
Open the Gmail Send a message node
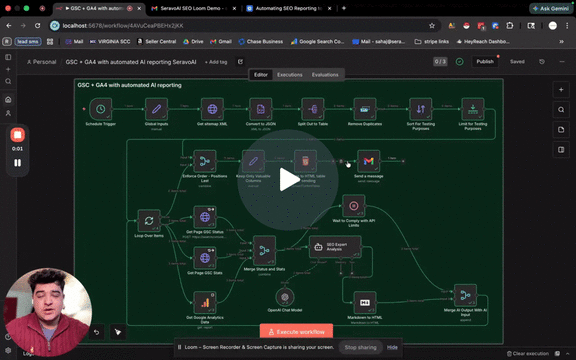368,161
